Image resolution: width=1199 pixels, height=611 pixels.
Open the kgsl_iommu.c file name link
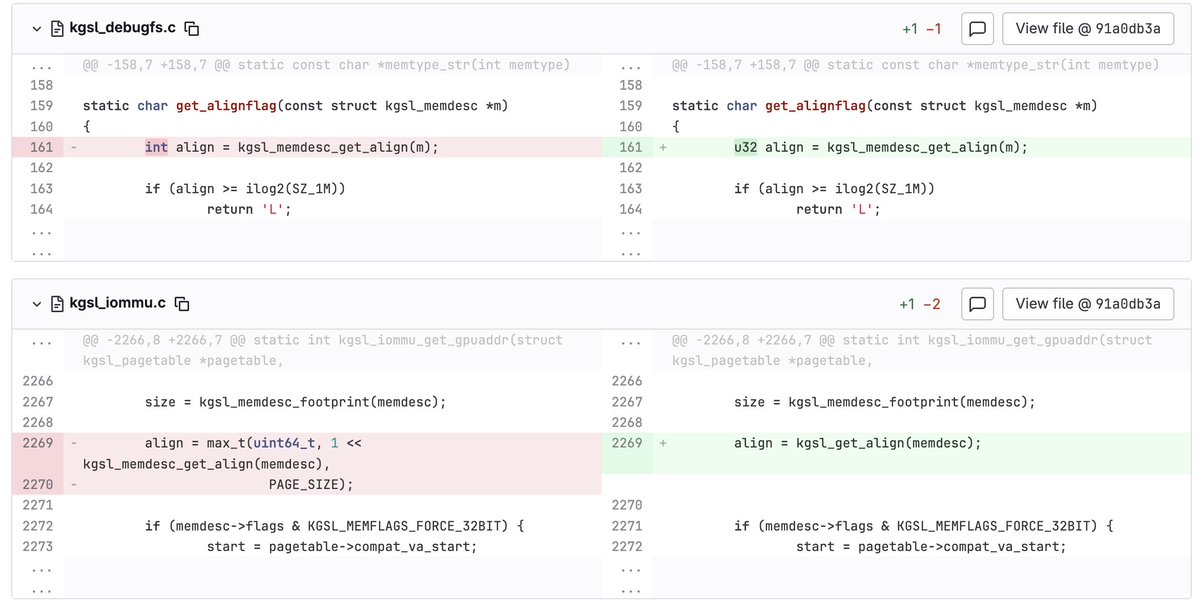pyautogui.click(x=117, y=304)
